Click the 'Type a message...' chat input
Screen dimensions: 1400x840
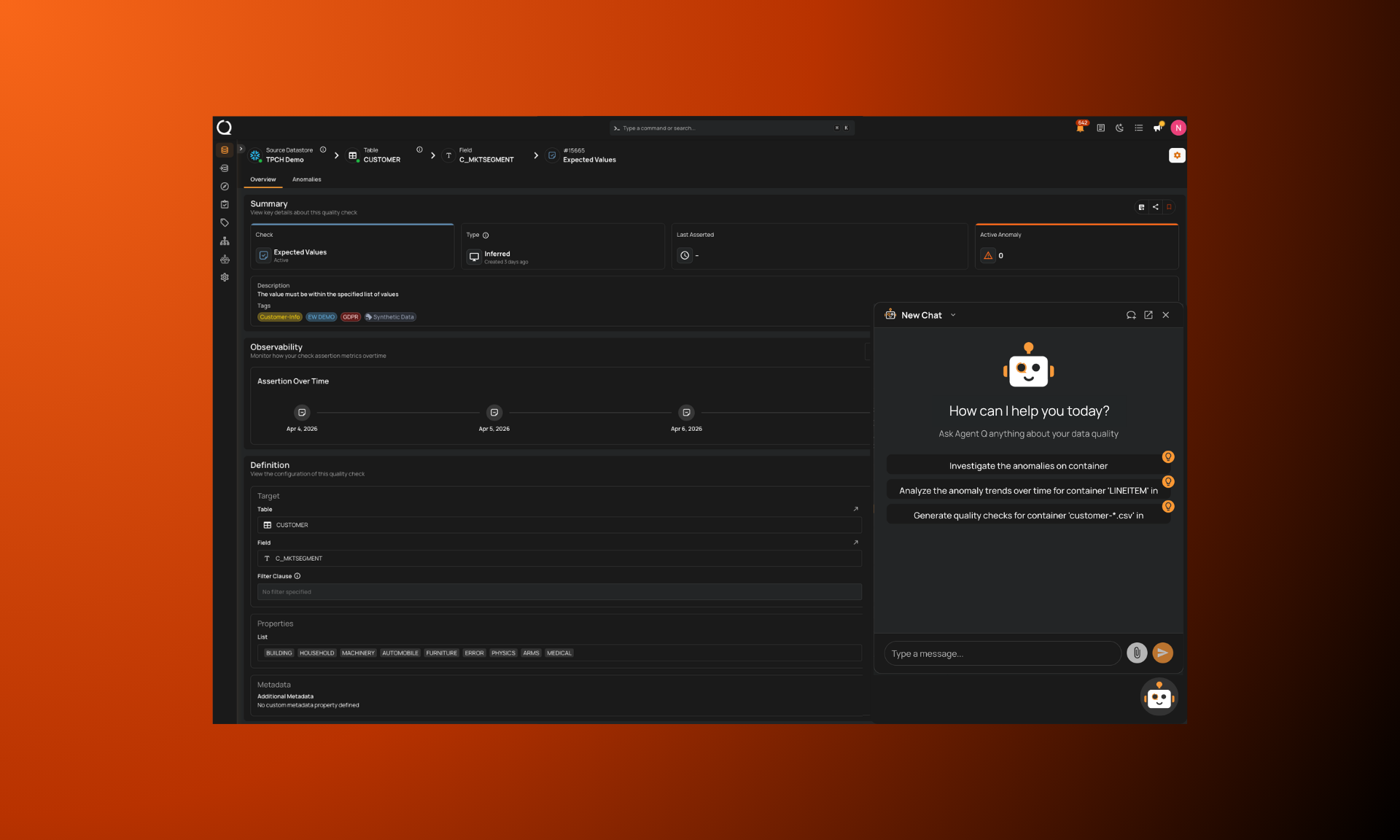point(1002,653)
